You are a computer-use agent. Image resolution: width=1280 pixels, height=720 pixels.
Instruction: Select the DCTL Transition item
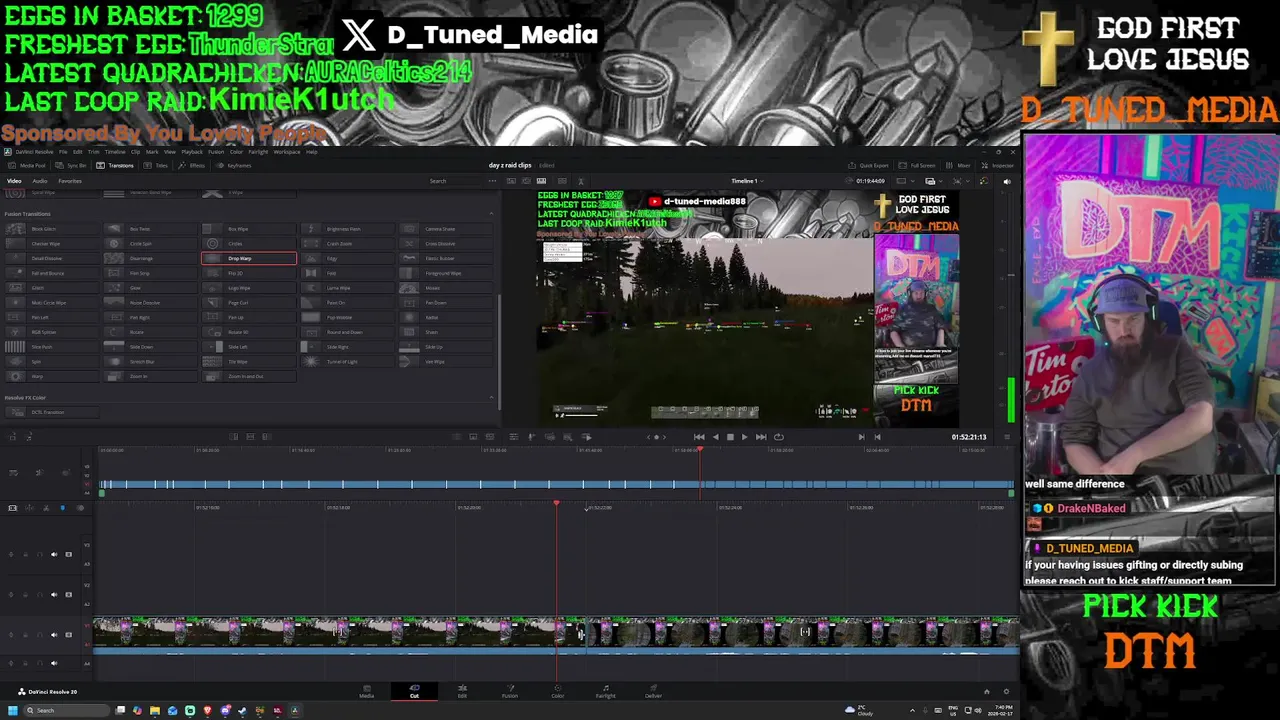(x=52, y=412)
